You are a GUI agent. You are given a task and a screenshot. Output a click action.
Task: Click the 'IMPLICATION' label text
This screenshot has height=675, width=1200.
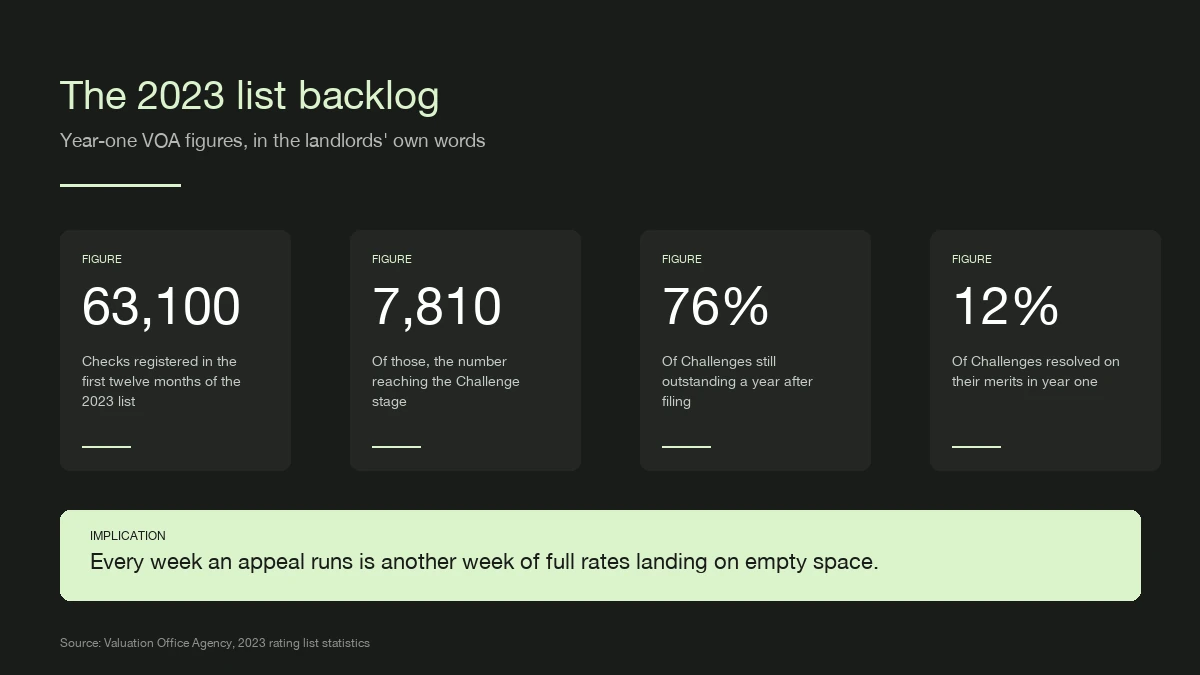128,536
